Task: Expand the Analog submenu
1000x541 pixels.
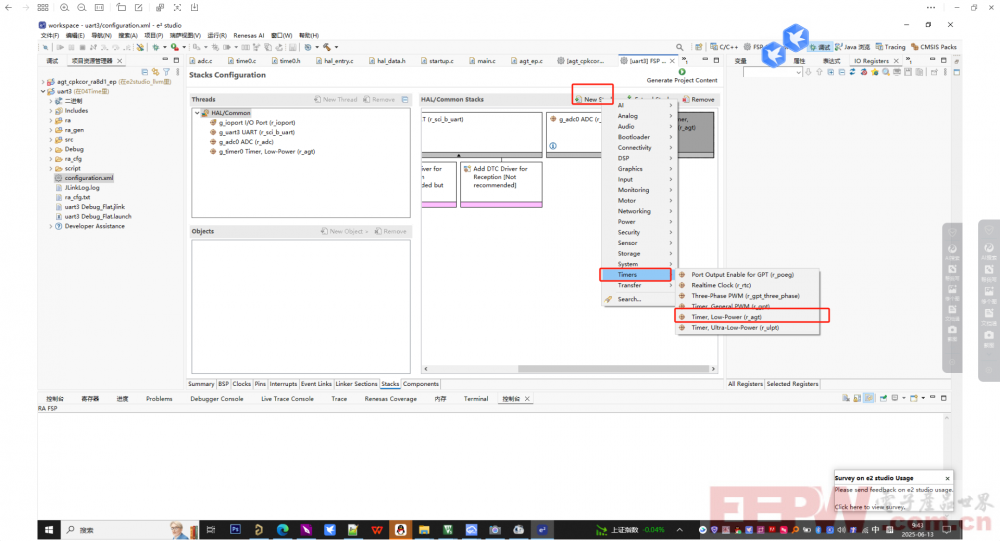Action: (x=638, y=116)
